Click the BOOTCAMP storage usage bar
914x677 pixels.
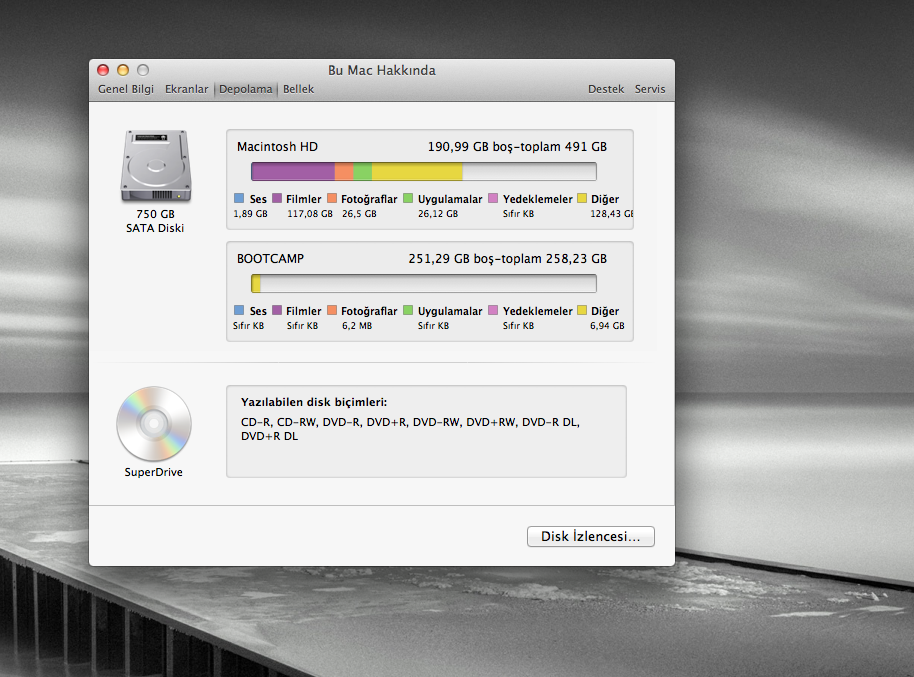(x=423, y=283)
